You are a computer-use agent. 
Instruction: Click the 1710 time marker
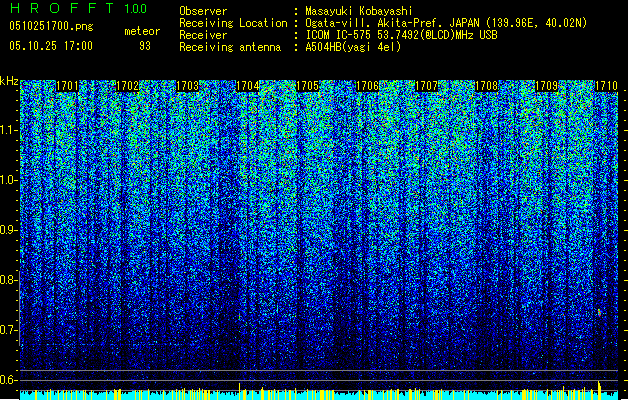point(606,86)
